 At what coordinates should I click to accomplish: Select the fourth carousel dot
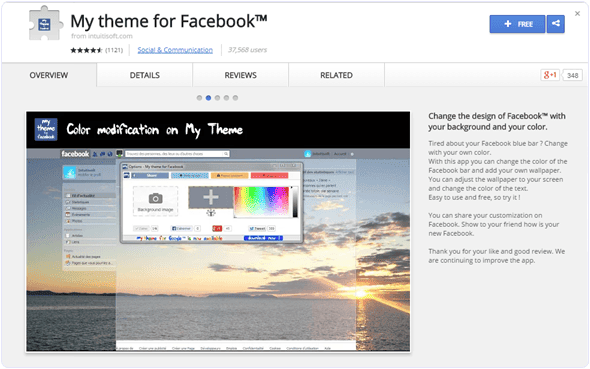coord(226,98)
